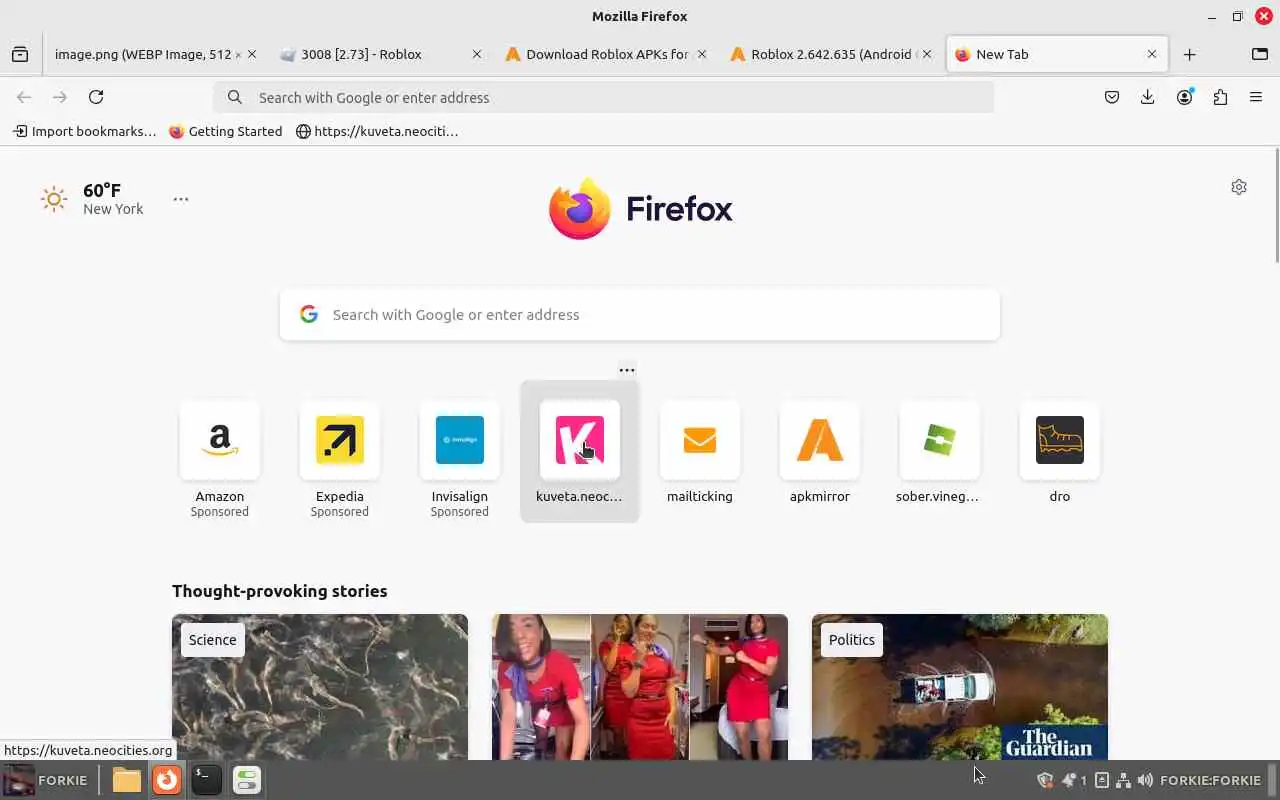This screenshot has height=800, width=1280.
Task: Open the Science story thumbnail
Action: [320, 687]
